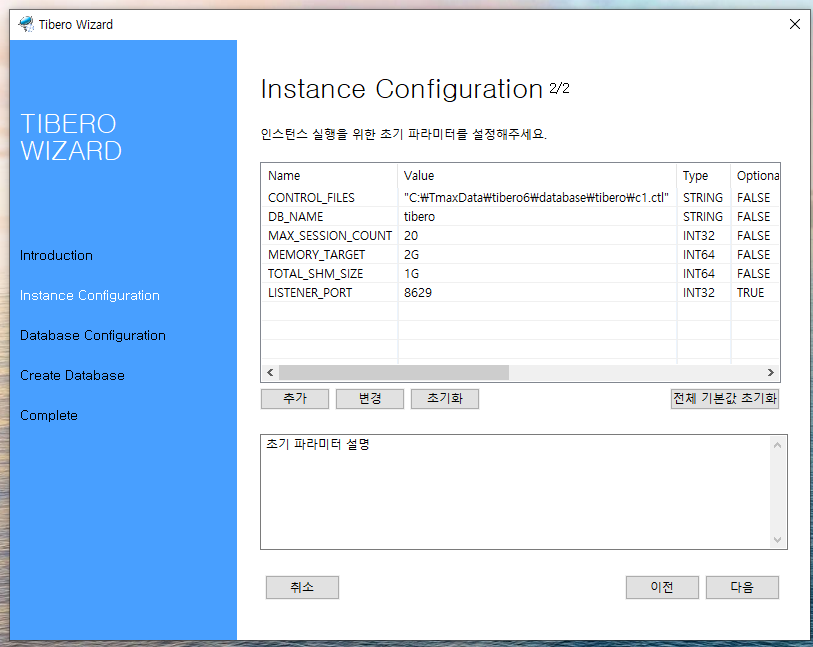Click the 전체 기본값 초기화 button
The height and width of the screenshot is (647, 813).
tap(724, 399)
